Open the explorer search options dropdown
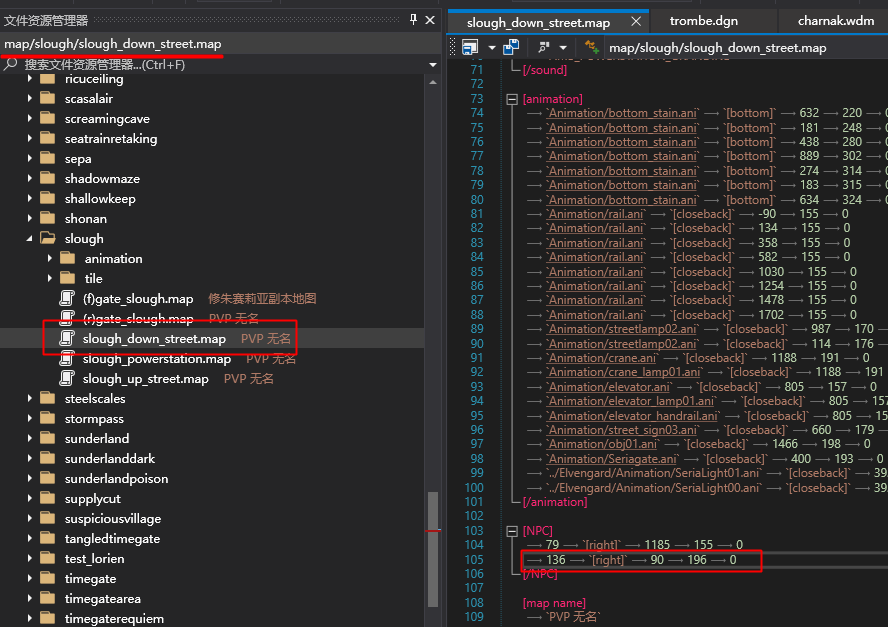 (x=433, y=65)
